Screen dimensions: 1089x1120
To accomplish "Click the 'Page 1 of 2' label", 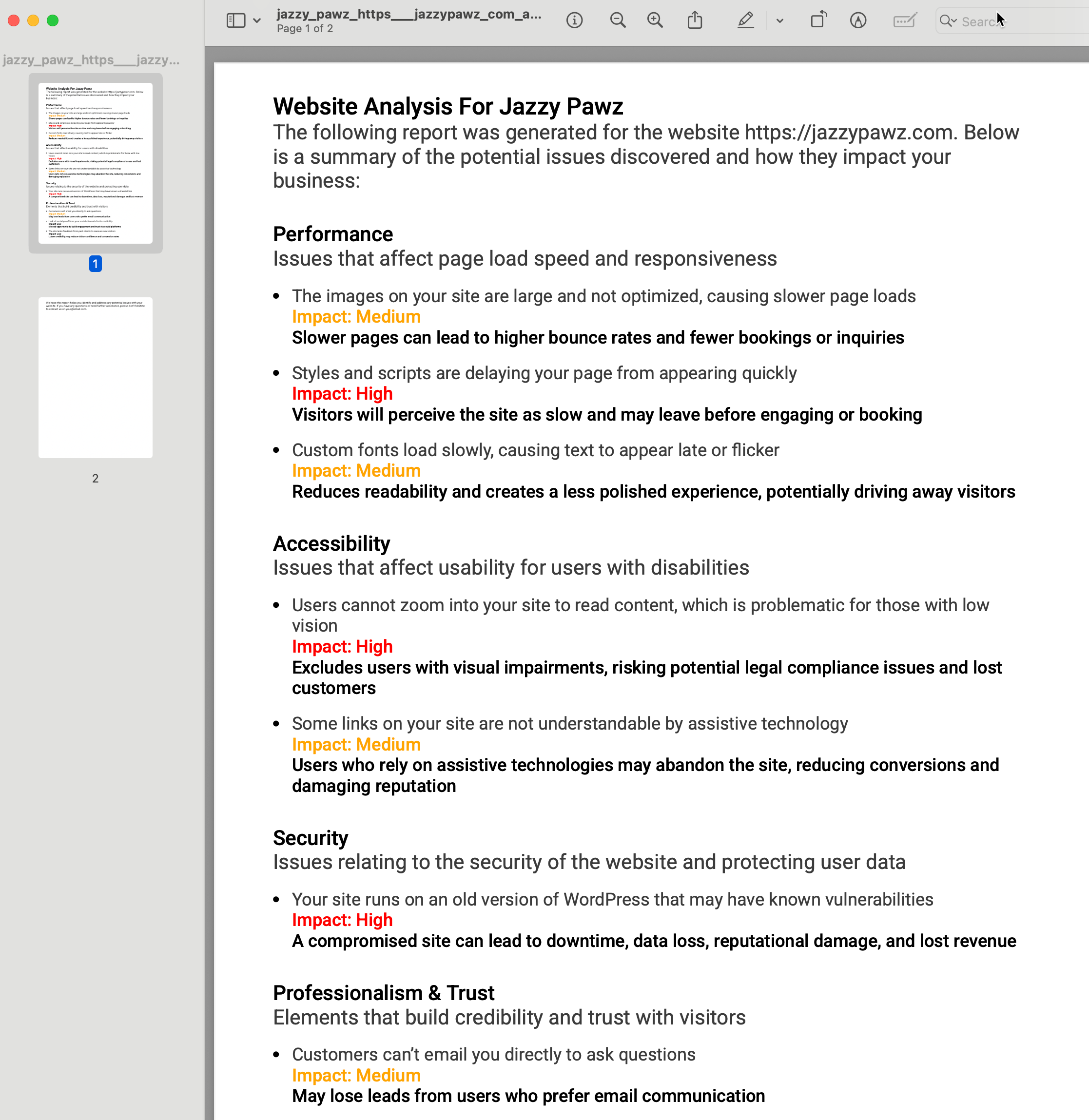I will pos(305,29).
